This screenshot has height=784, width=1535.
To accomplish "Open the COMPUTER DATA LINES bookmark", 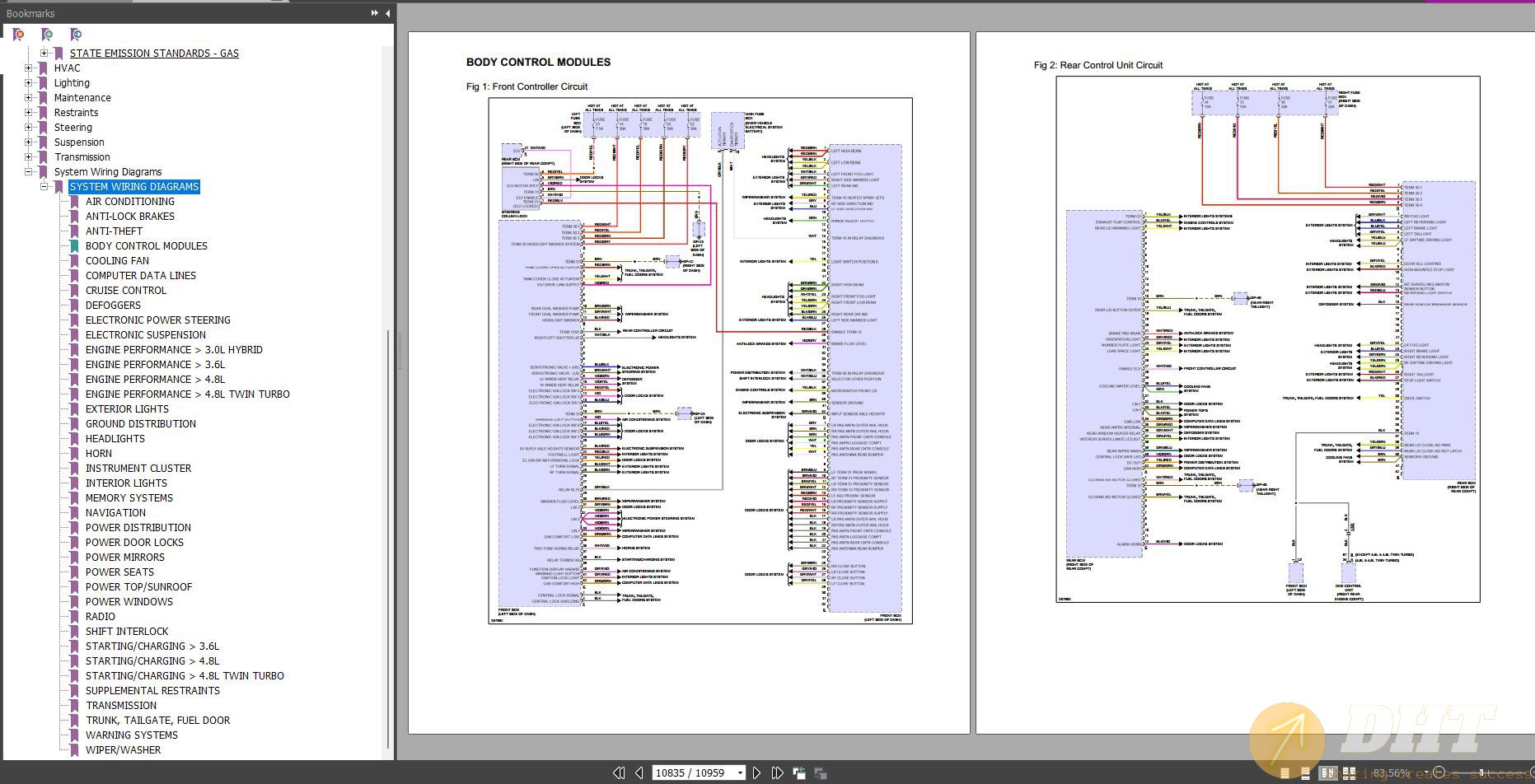I will click(x=141, y=276).
